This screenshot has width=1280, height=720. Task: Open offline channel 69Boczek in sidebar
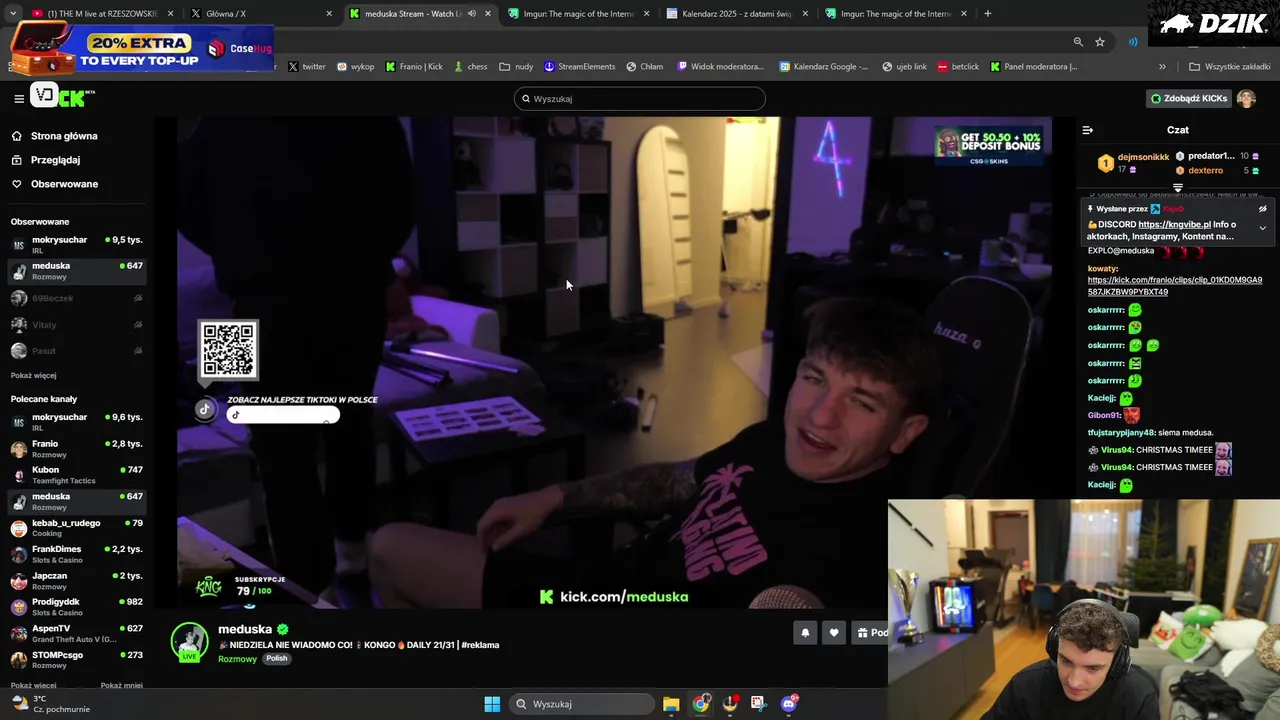76,298
